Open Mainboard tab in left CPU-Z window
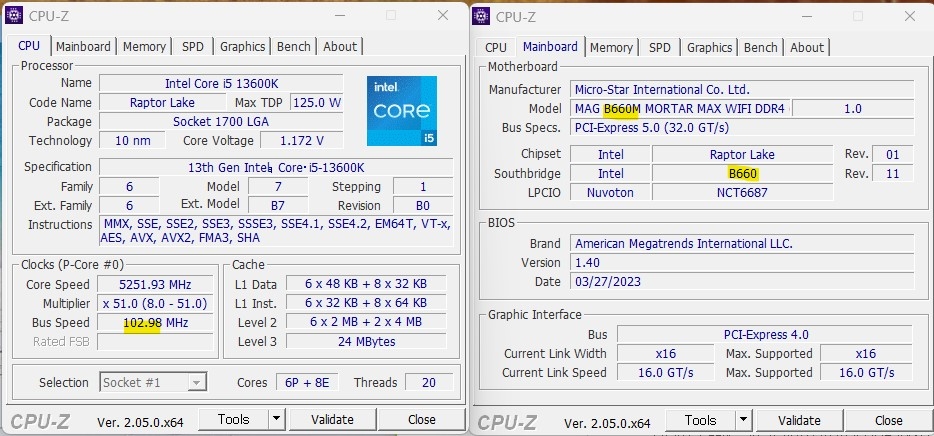This screenshot has width=934, height=436. [x=83, y=46]
